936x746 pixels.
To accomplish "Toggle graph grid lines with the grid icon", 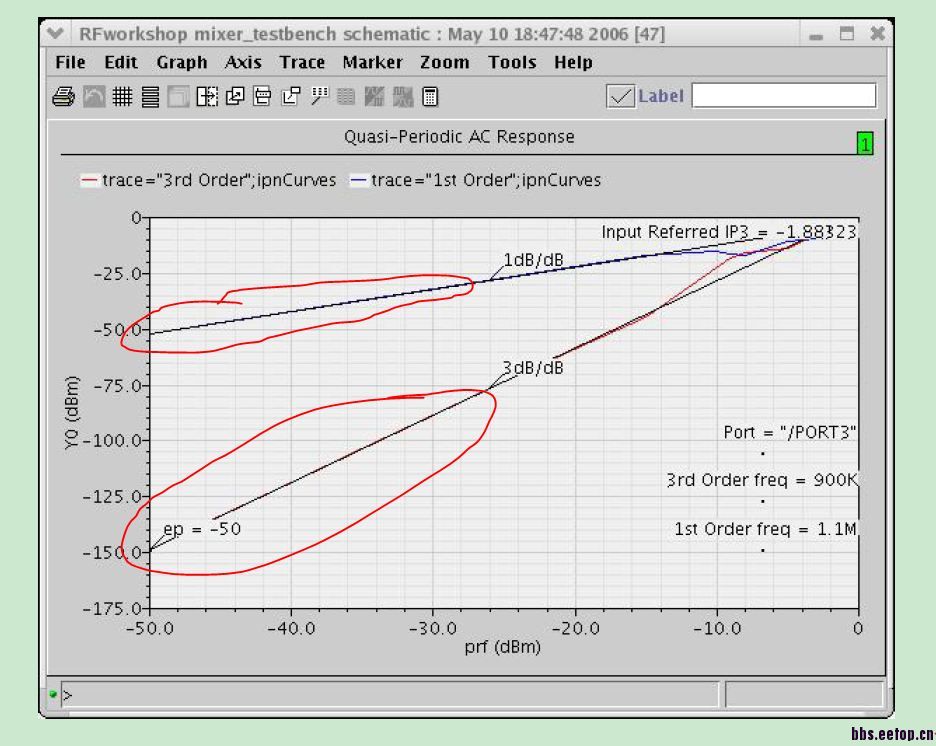I will (x=122, y=97).
